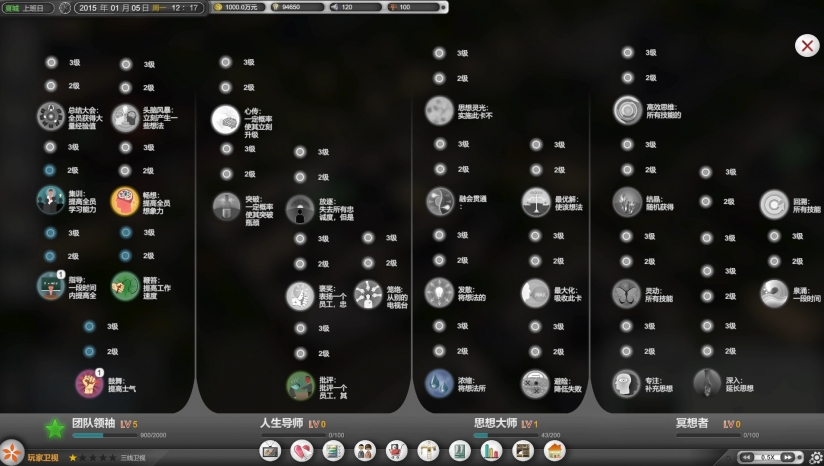Select the 心传 skill icon
Viewport: 824px width, 466px height.
[225, 120]
